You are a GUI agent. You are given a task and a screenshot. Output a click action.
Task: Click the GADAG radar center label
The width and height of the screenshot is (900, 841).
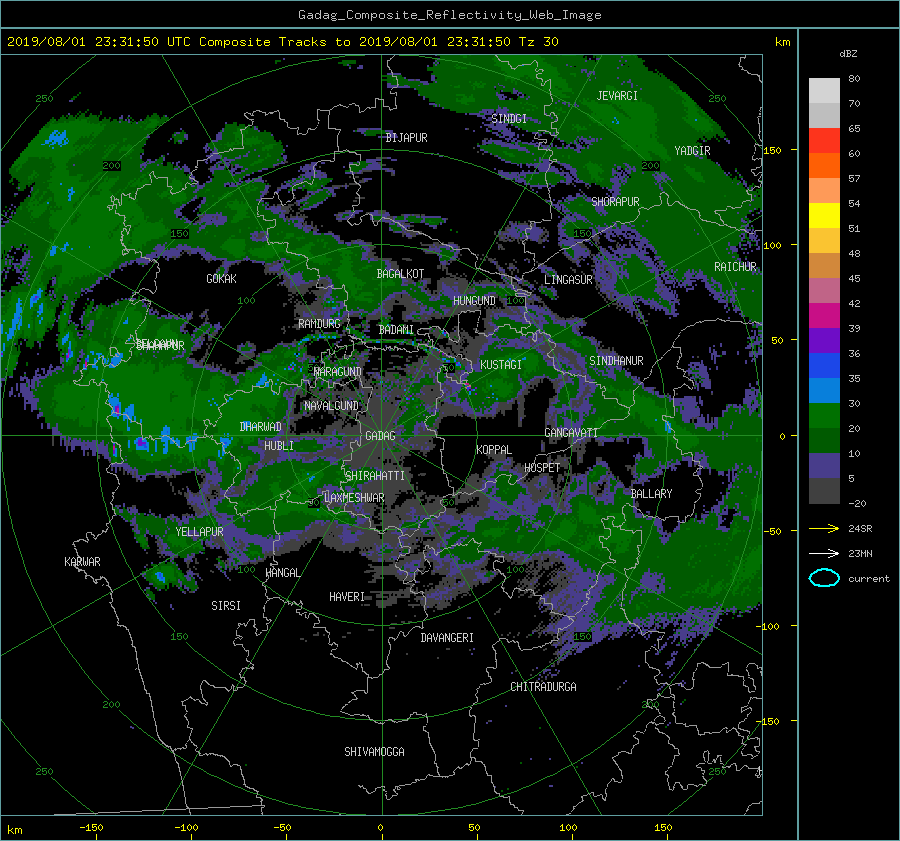tap(381, 436)
